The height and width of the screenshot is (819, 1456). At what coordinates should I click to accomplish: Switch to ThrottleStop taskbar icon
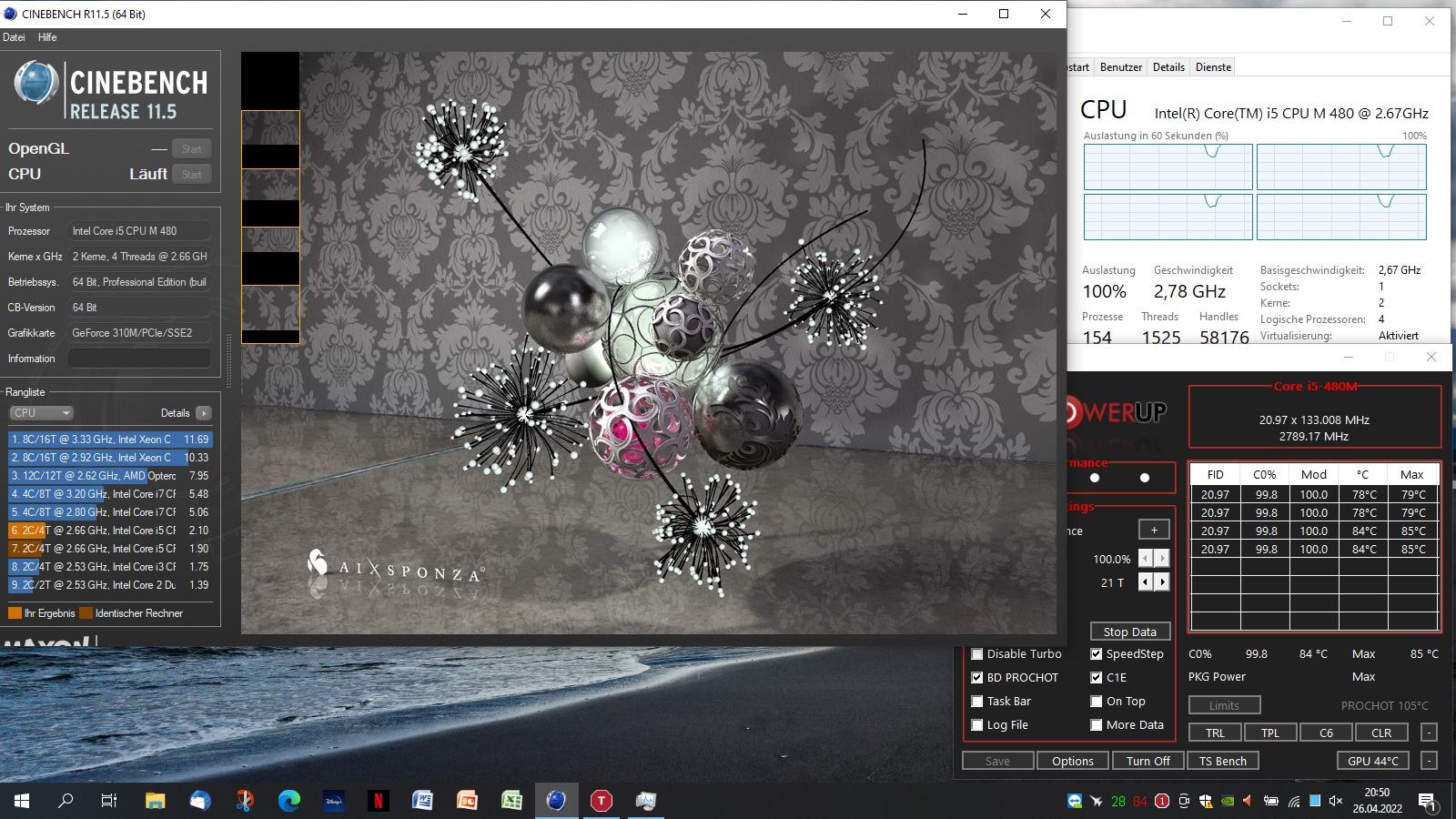tap(601, 801)
